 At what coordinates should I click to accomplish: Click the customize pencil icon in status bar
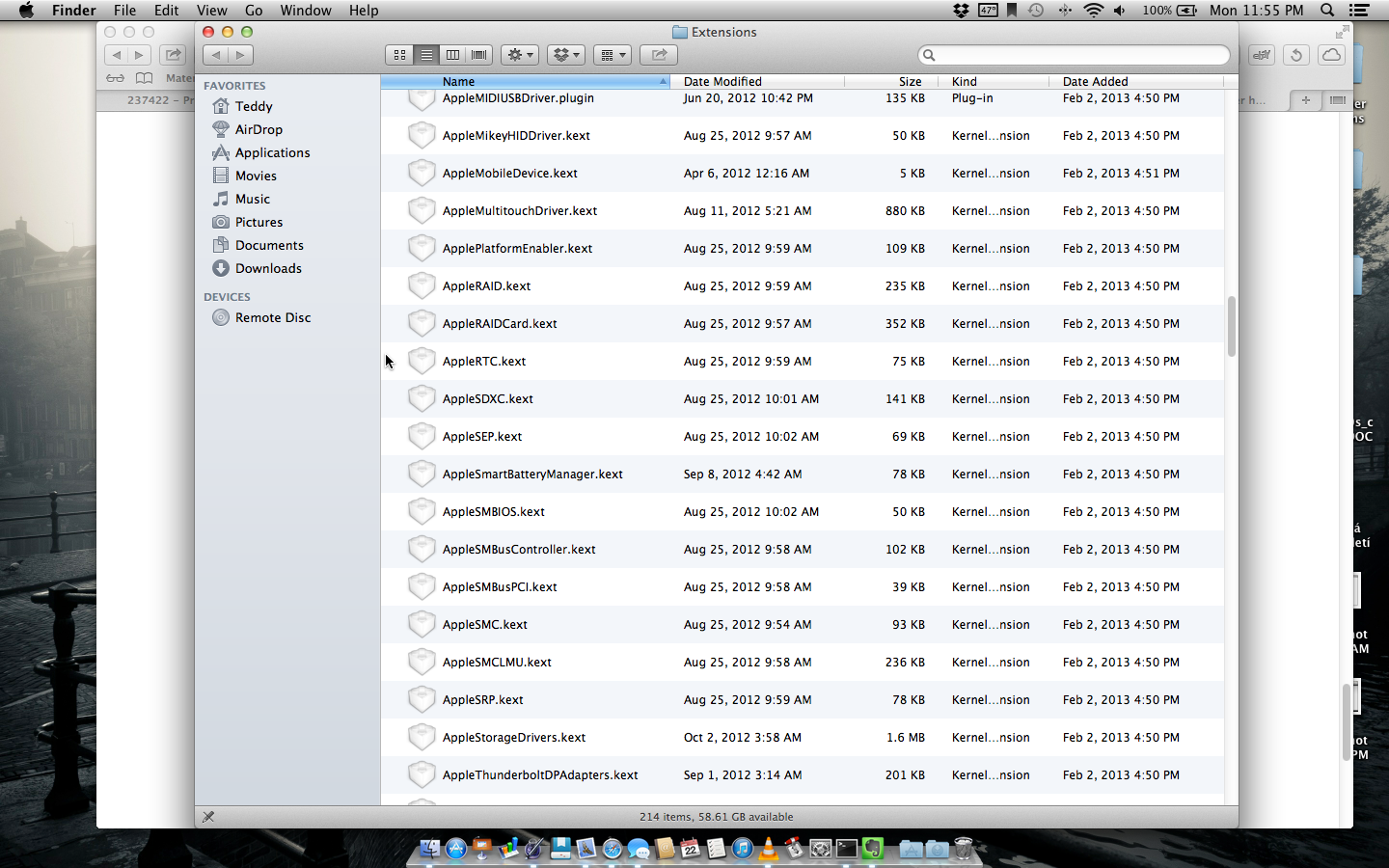(208, 817)
